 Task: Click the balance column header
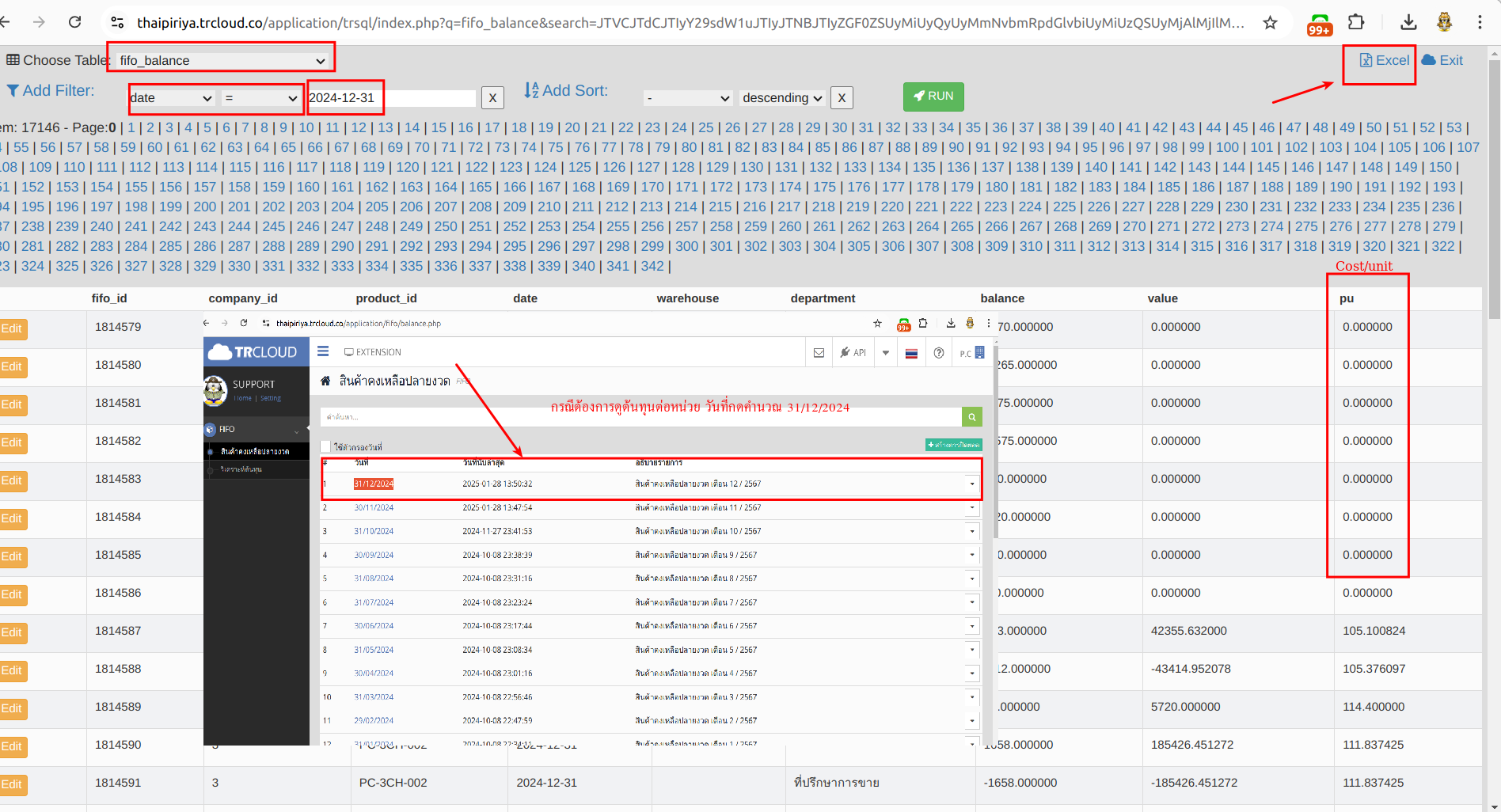click(x=1002, y=298)
